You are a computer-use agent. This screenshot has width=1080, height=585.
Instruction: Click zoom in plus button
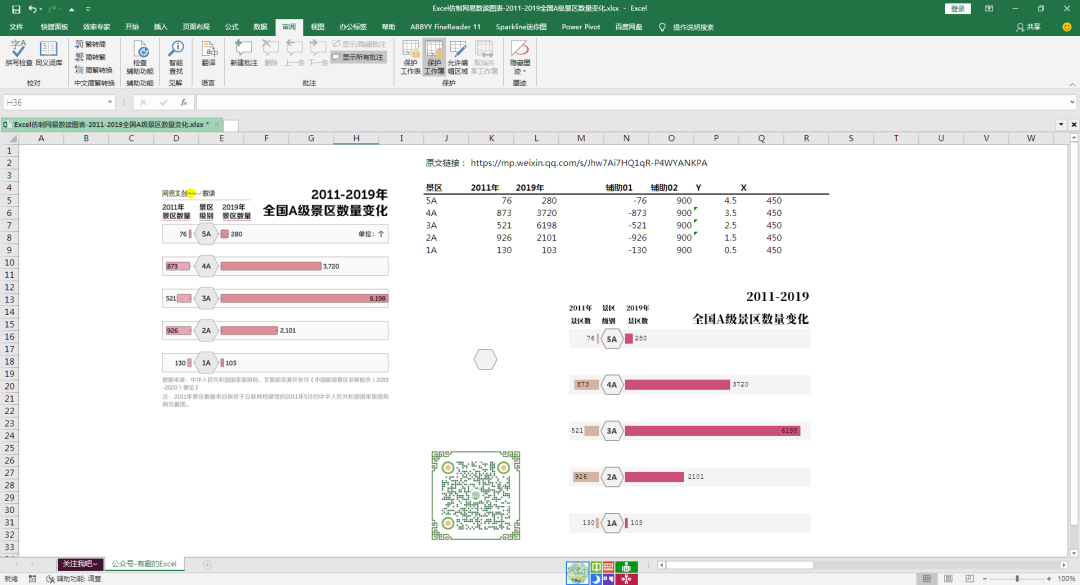tap(1049, 579)
